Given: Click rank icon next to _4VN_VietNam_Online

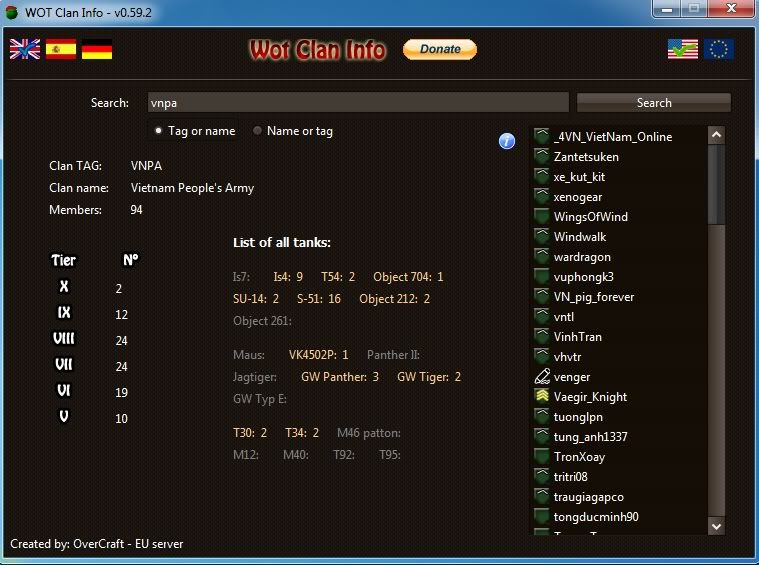Looking at the screenshot, I should (542, 136).
